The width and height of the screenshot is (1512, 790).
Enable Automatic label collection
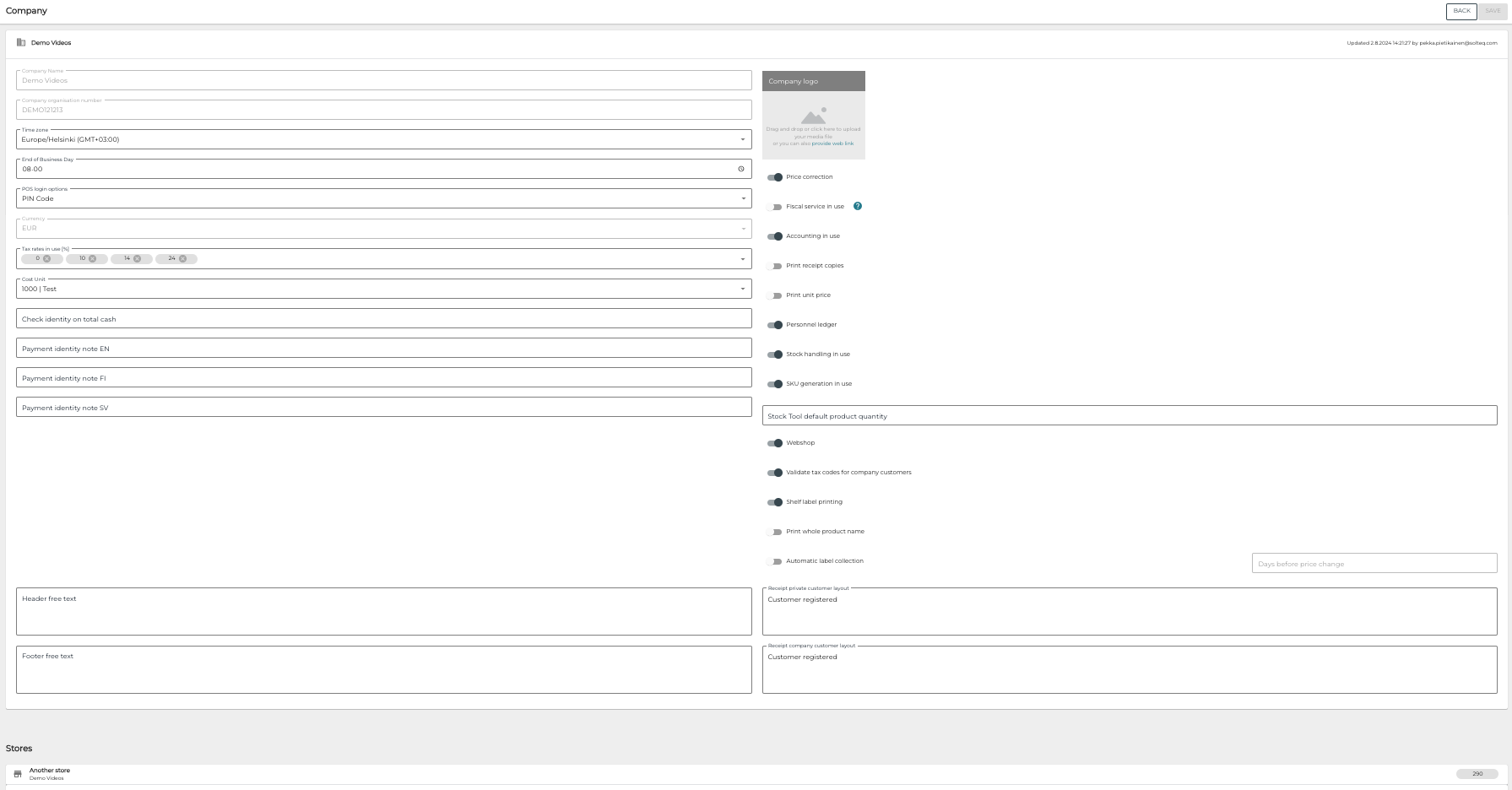coord(775,561)
